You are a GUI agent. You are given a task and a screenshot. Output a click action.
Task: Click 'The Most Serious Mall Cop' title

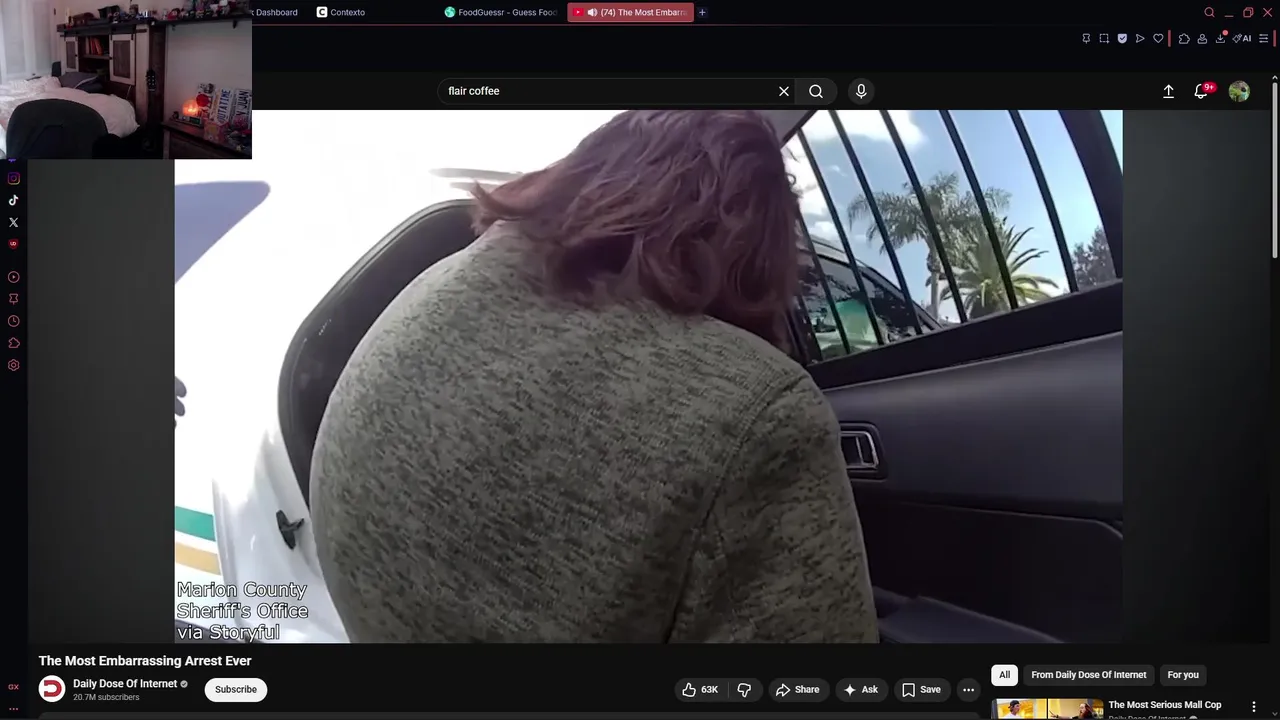(1165, 705)
